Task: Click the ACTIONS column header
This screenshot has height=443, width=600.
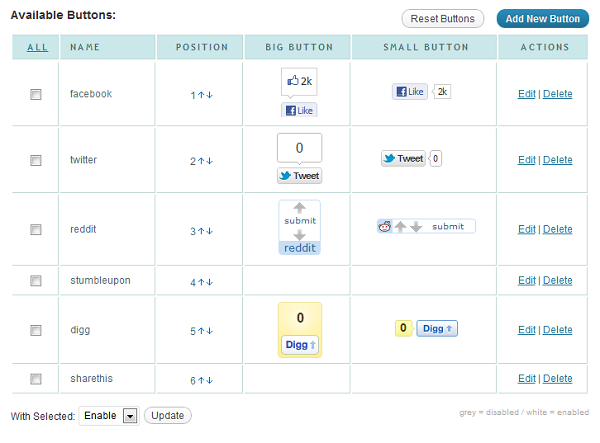Action: [545, 47]
